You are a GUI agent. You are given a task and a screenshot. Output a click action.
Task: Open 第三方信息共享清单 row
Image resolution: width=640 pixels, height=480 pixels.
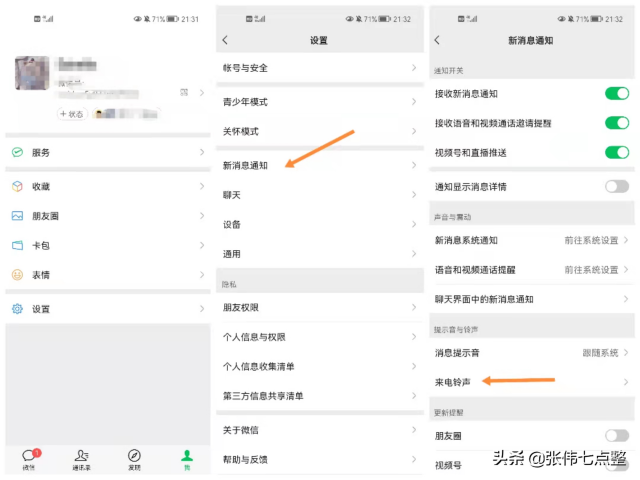pyautogui.click(x=320, y=396)
